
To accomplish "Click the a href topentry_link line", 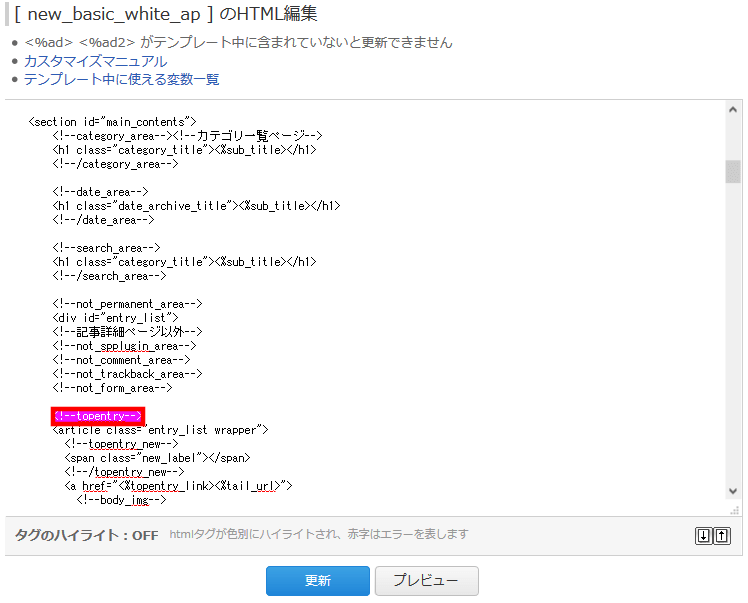I will (x=178, y=486).
